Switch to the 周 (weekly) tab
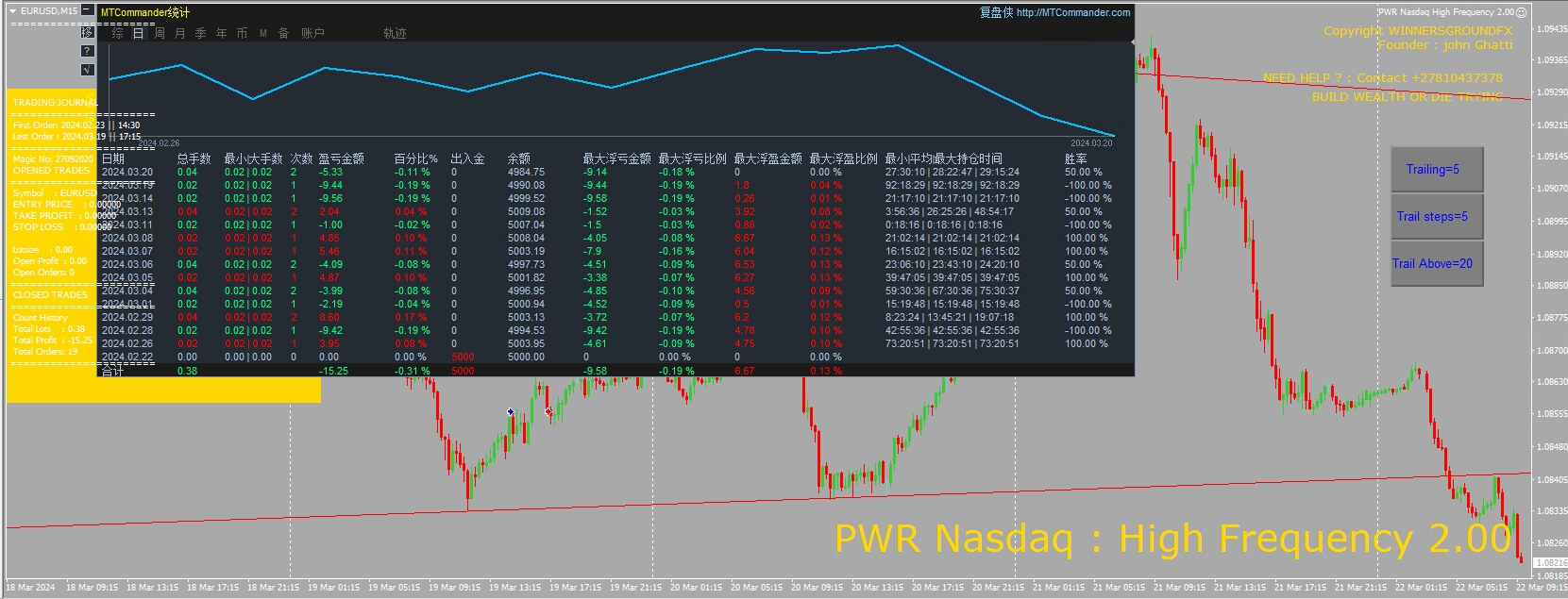The width and height of the screenshot is (1568, 599). pos(160,33)
